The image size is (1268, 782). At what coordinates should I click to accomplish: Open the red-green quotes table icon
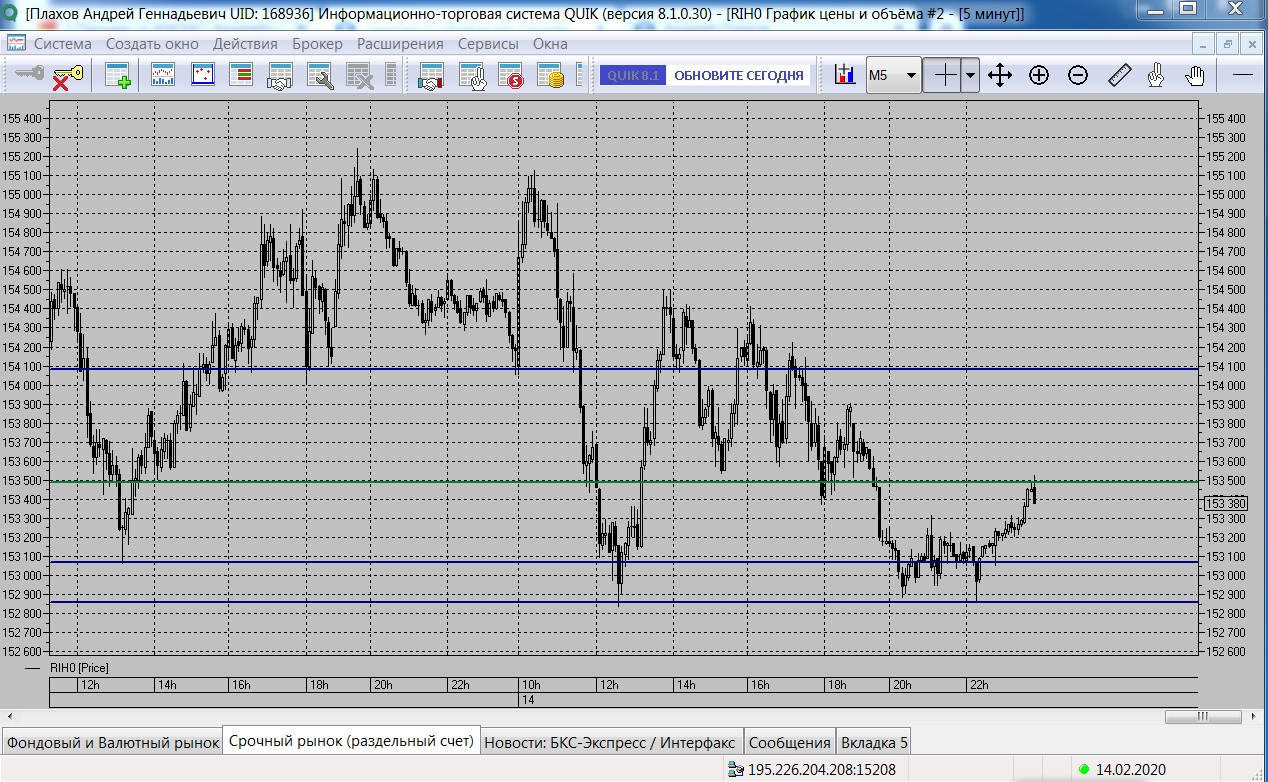[x=240, y=76]
